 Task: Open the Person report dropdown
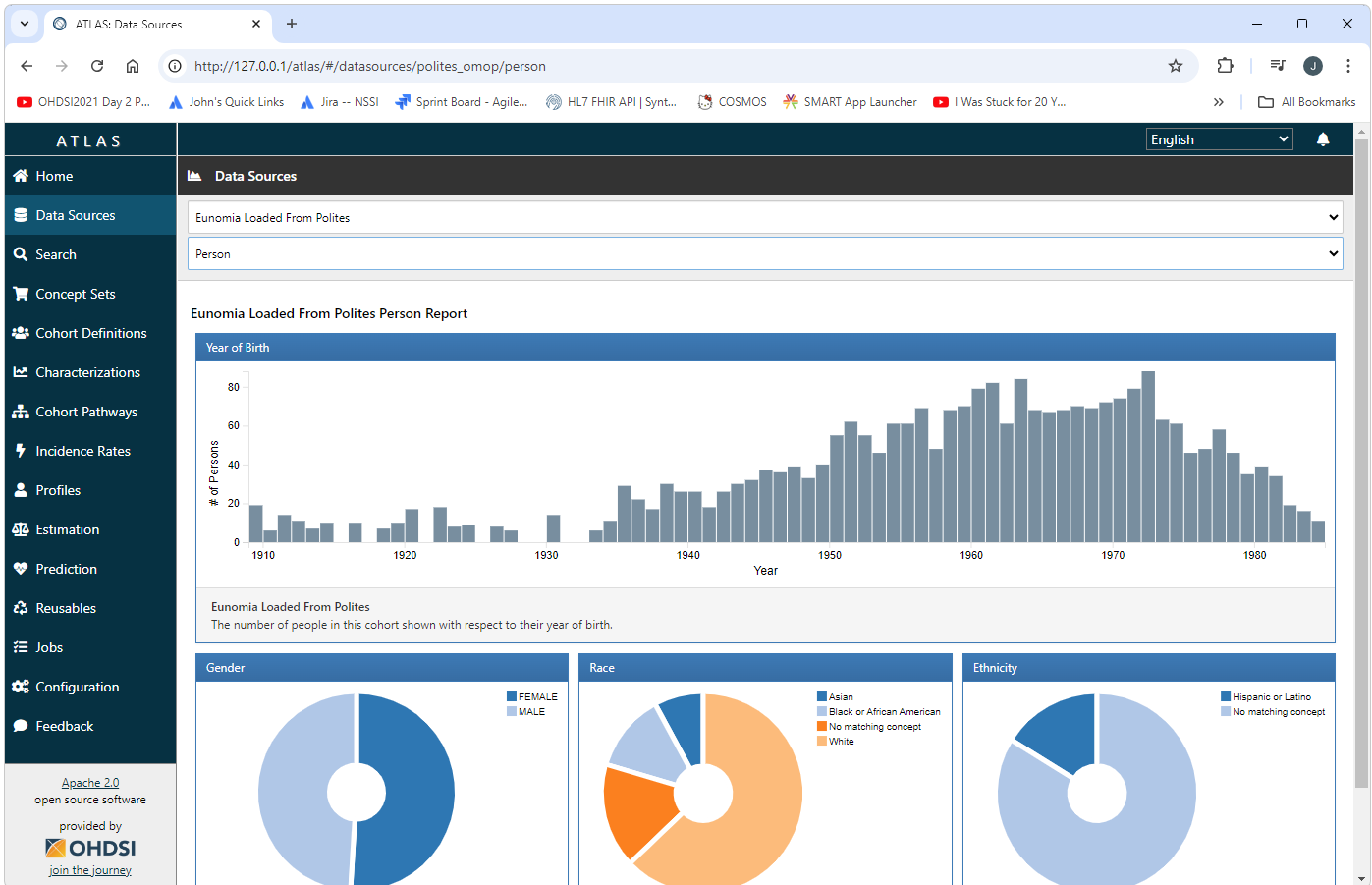tap(765, 253)
